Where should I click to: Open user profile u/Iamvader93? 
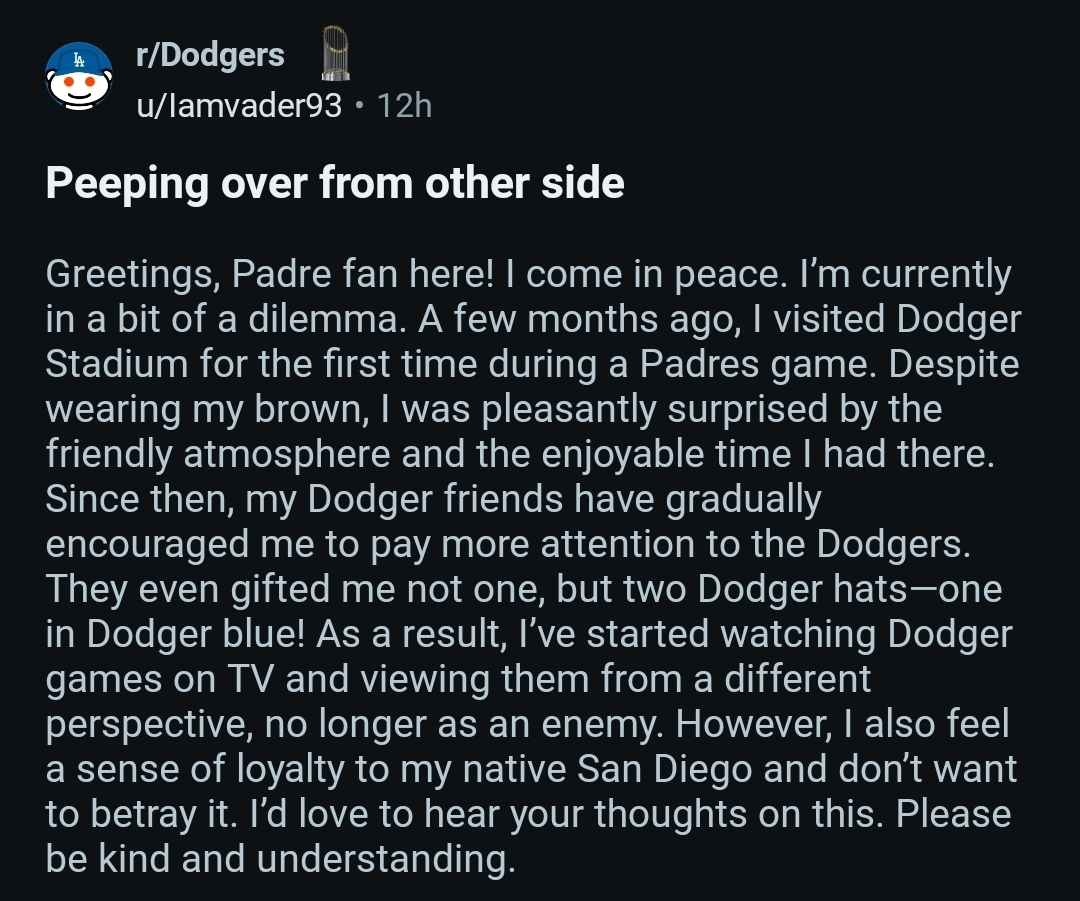(x=238, y=106)
